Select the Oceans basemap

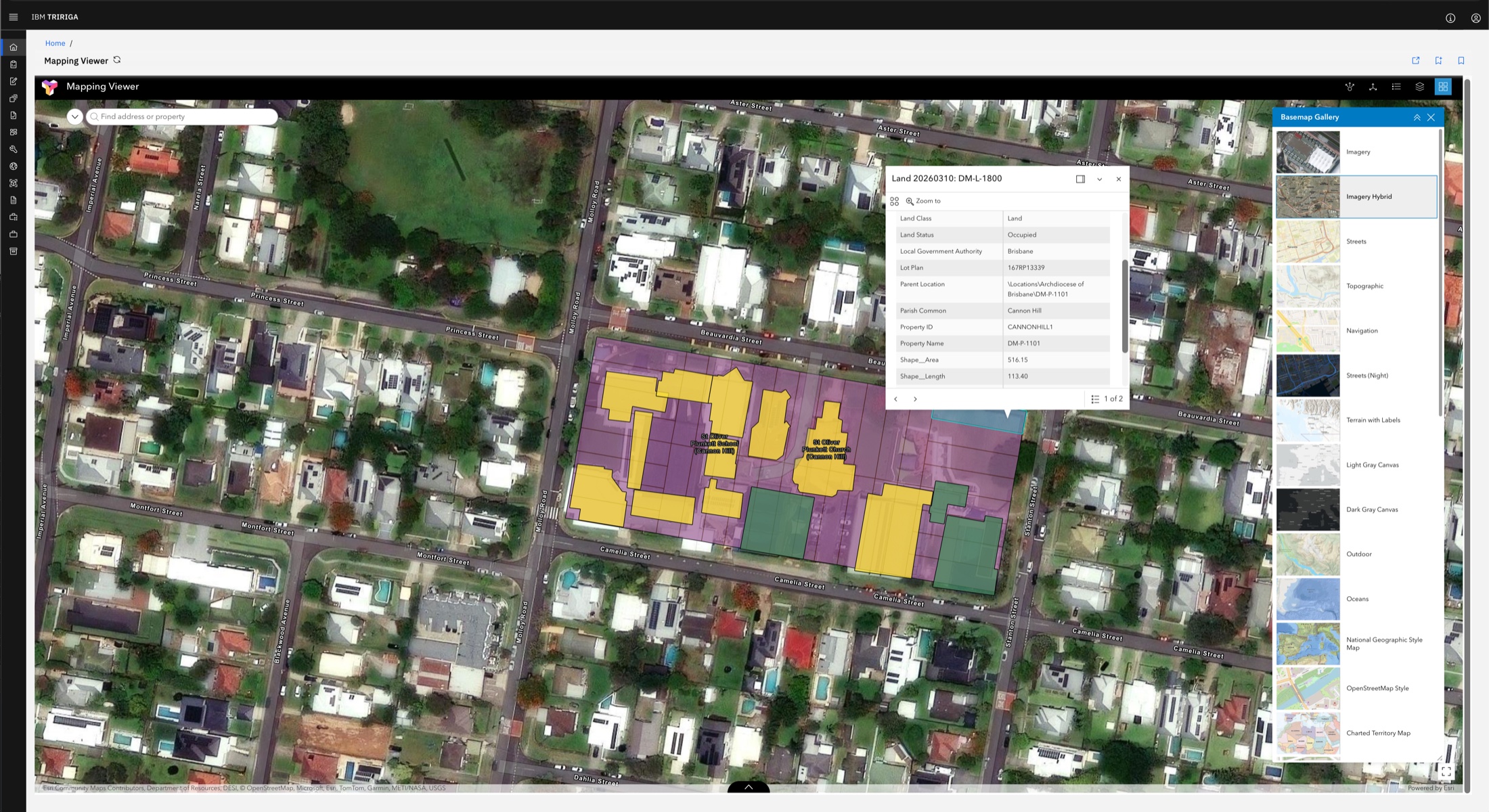[1356, 599]
